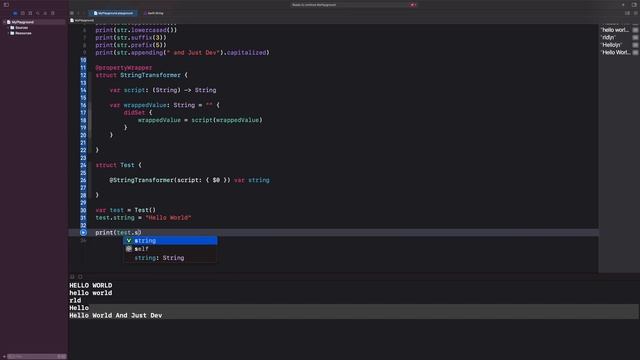The image size is (640, 360).
Task: Open the Symbol navigator icon
Action: pos(30,13)
